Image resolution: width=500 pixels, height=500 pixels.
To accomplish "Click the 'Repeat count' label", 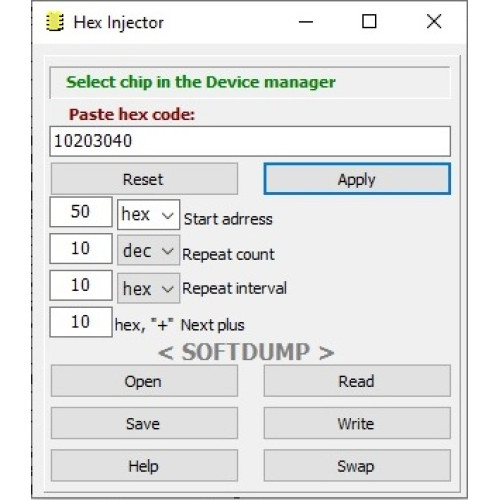I will click(x=228, y=255).
